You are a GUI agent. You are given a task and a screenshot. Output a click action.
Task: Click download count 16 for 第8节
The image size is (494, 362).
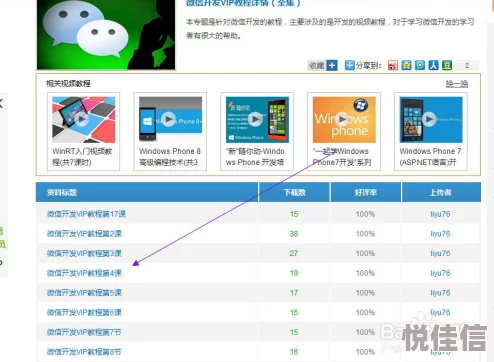(x=294, y=352)
